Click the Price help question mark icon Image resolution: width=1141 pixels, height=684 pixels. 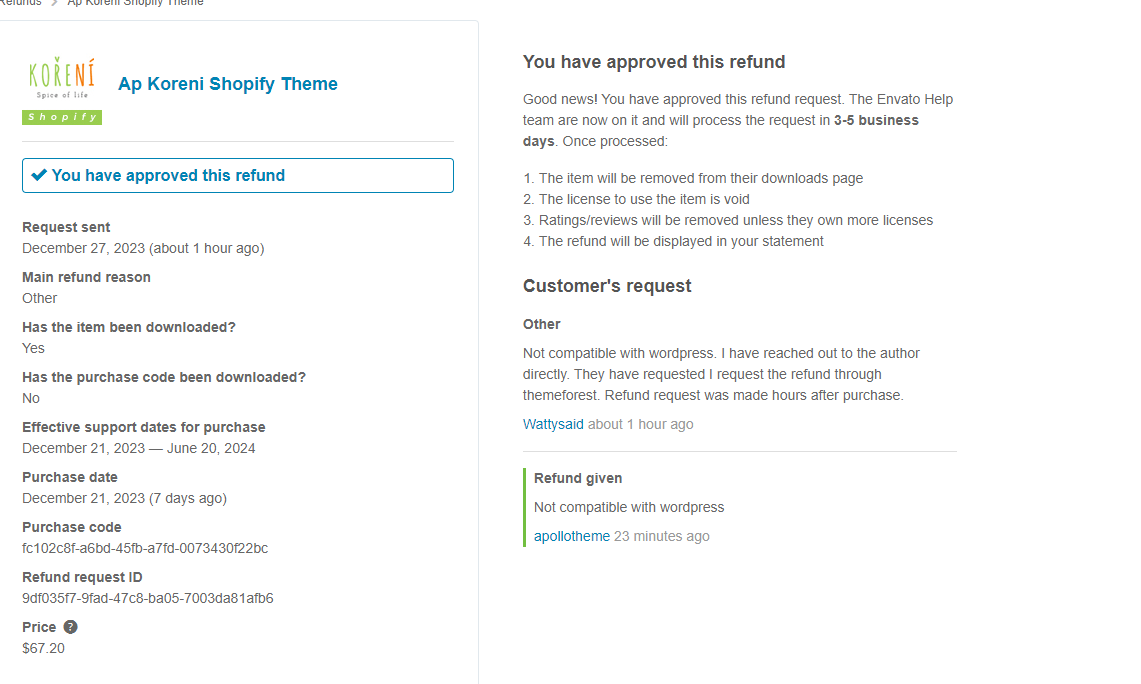pos(70,627)
